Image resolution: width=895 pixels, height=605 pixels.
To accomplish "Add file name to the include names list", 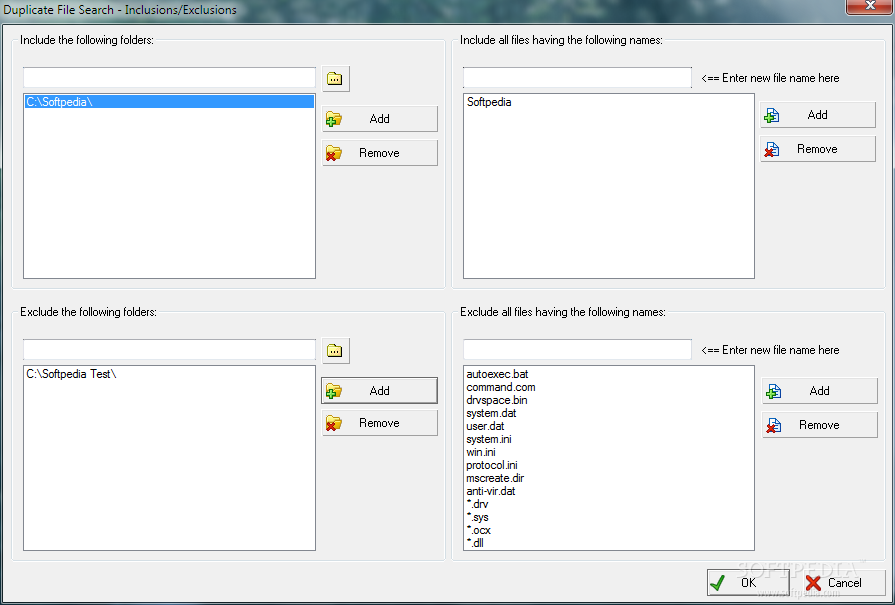I will 817,115.
